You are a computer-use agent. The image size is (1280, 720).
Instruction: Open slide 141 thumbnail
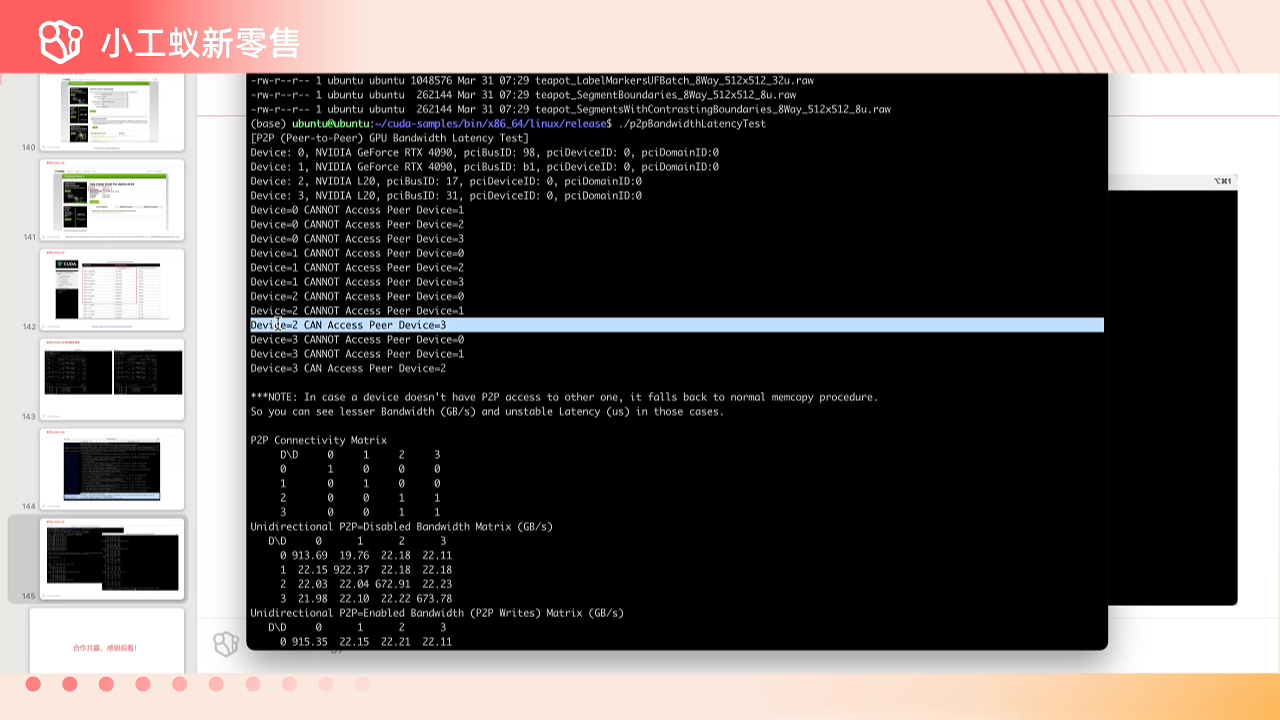tap(112, 200)
